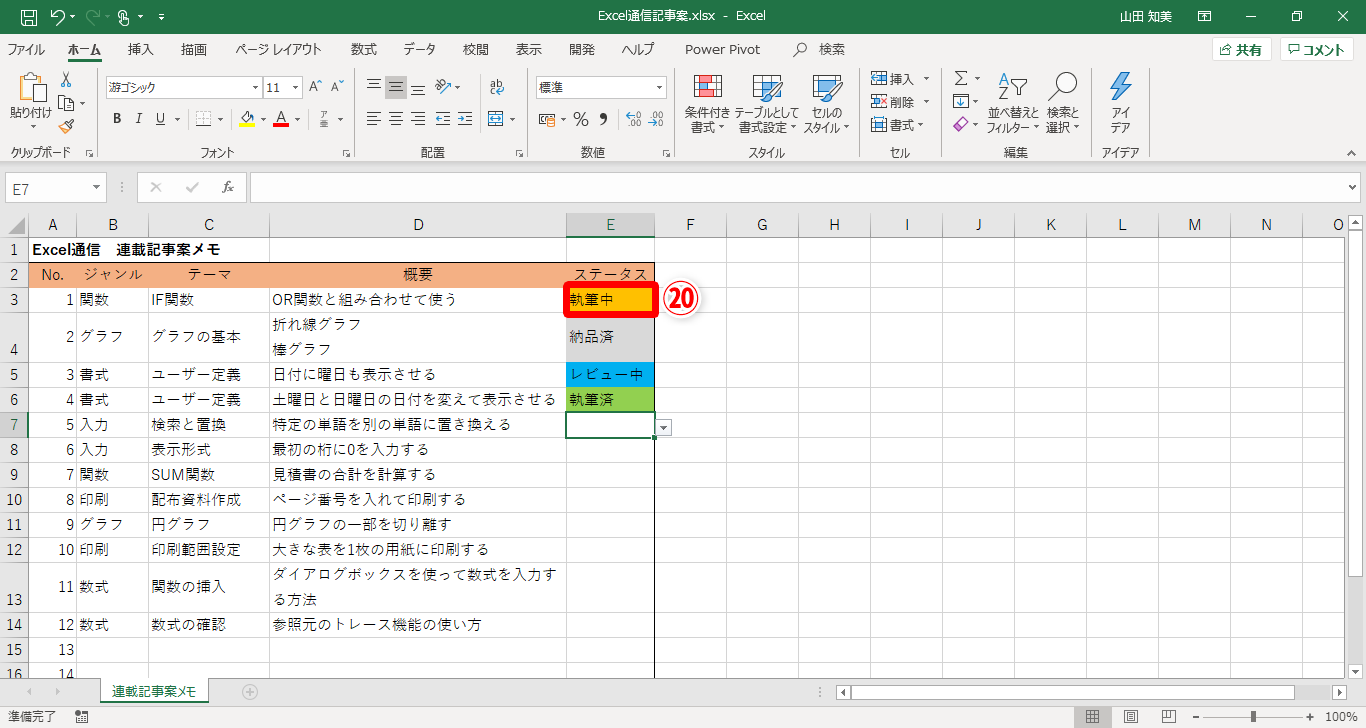Open Conditional Formatting (条件付き書式)
1366x728 pixels.
(708, 104)
